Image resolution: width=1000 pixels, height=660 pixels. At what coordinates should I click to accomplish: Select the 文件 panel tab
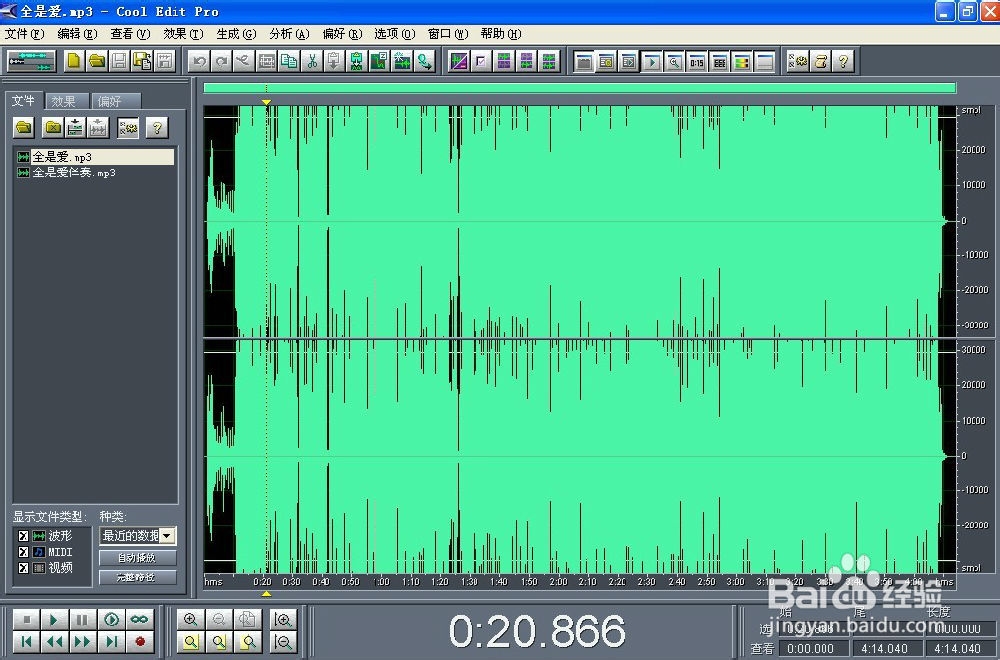point(24,100)
